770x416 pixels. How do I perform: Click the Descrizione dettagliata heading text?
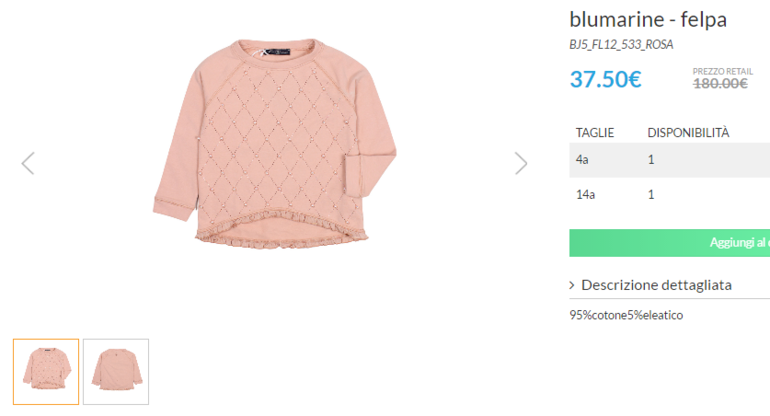tap(656, 285)
